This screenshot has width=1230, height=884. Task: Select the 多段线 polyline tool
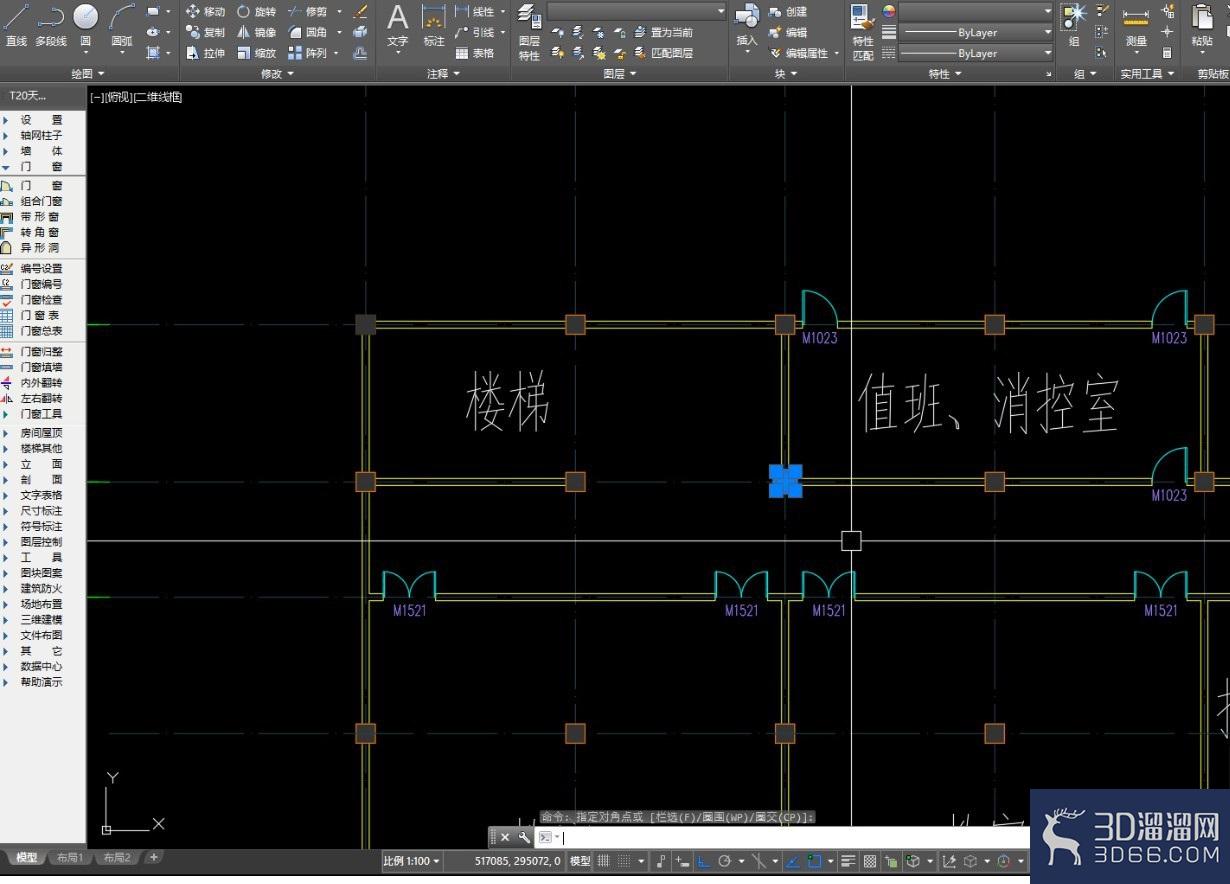(50, 25)
